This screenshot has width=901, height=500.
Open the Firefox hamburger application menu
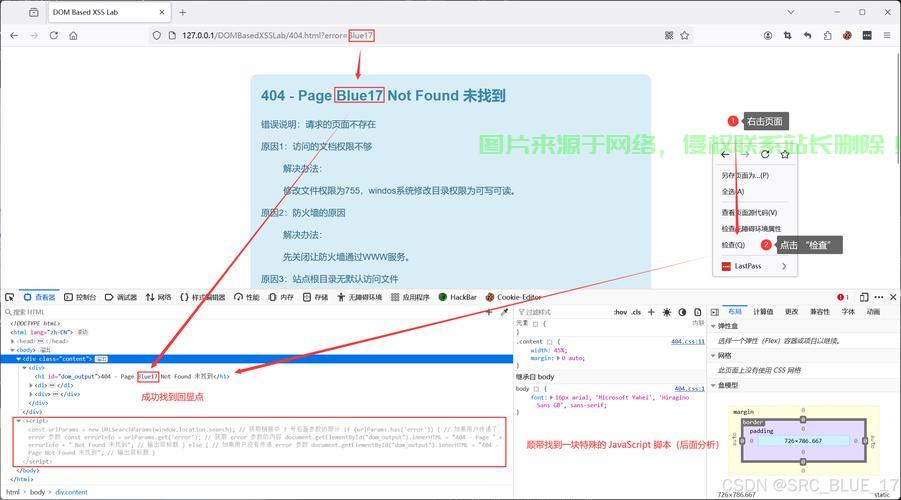(x=886, y=35)
